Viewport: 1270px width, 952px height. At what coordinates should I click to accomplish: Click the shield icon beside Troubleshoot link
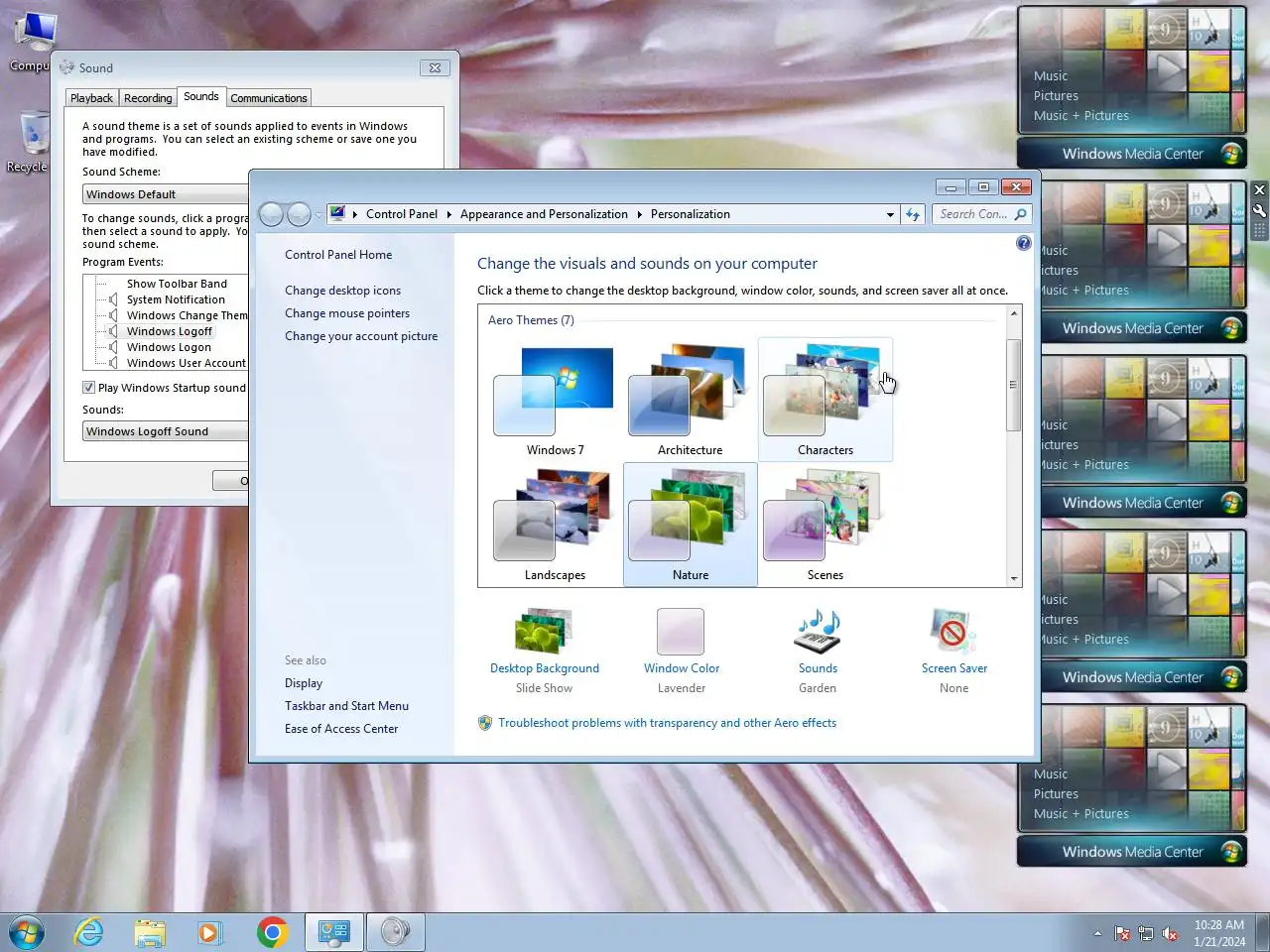tap(485, 723)
